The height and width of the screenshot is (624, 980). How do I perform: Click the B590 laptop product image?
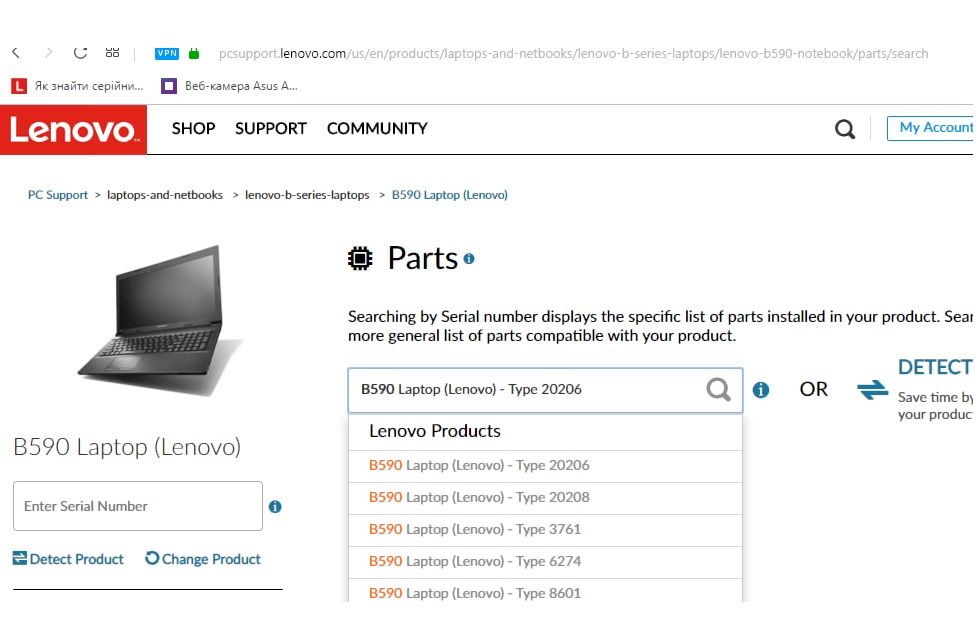(159, 320)
